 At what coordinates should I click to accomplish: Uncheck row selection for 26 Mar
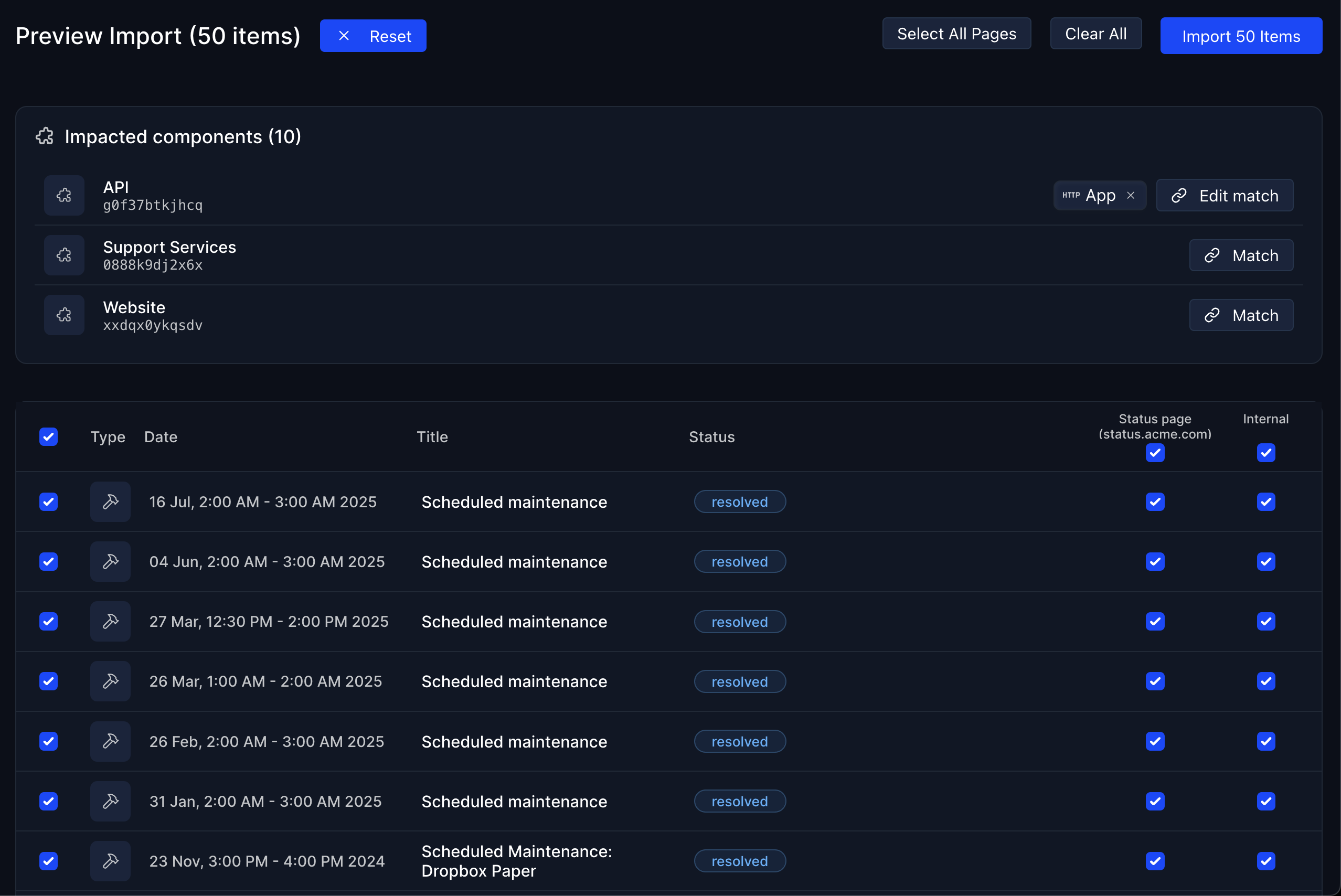tap(49, 681)
